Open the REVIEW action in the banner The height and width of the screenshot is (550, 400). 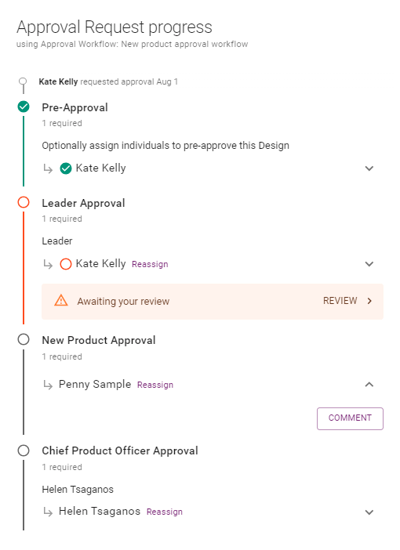[340, 301]
